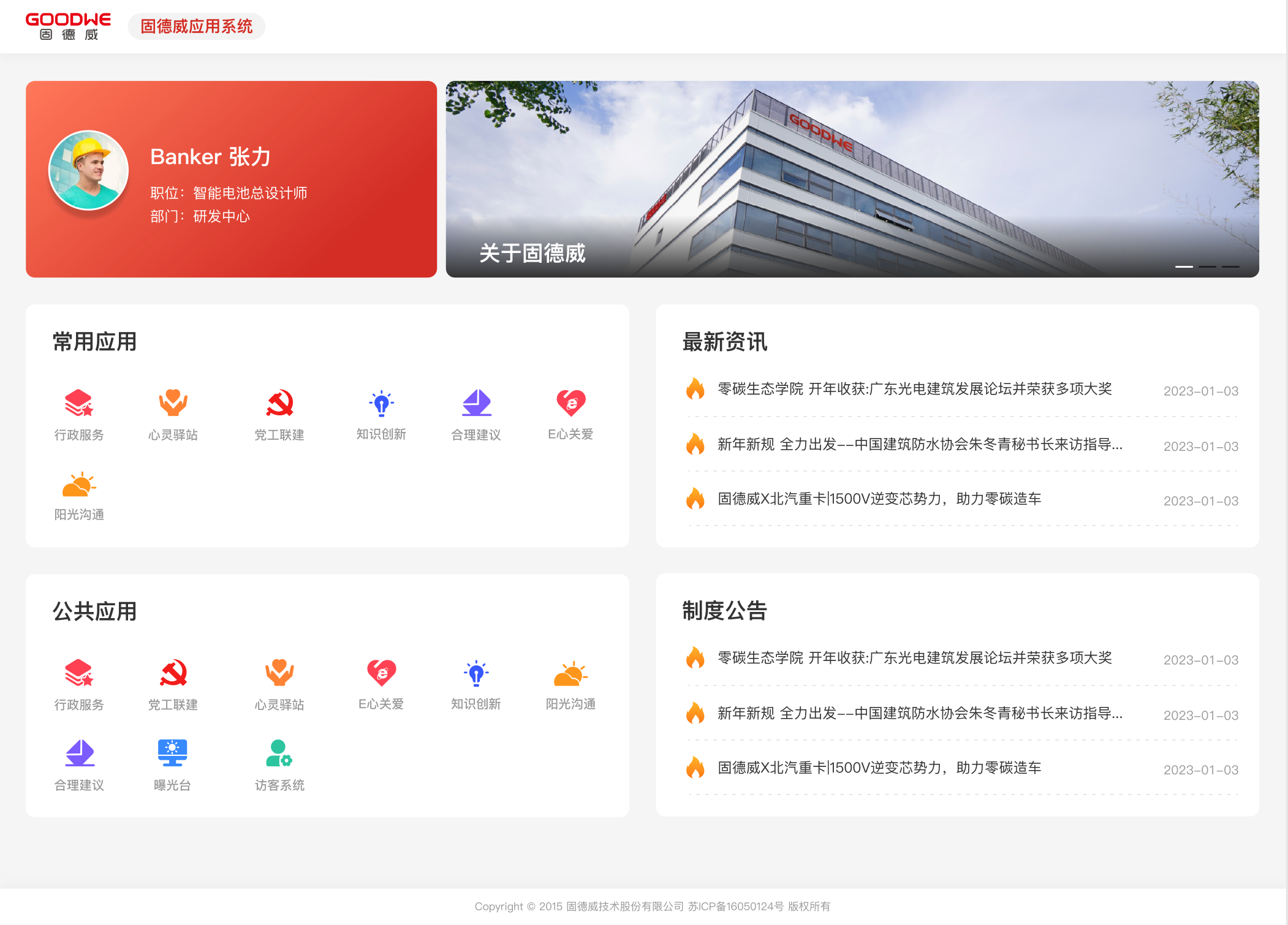Launch 行政服务 from 公共应用 section
This screenshot has width=1288, height=925.
79,684
